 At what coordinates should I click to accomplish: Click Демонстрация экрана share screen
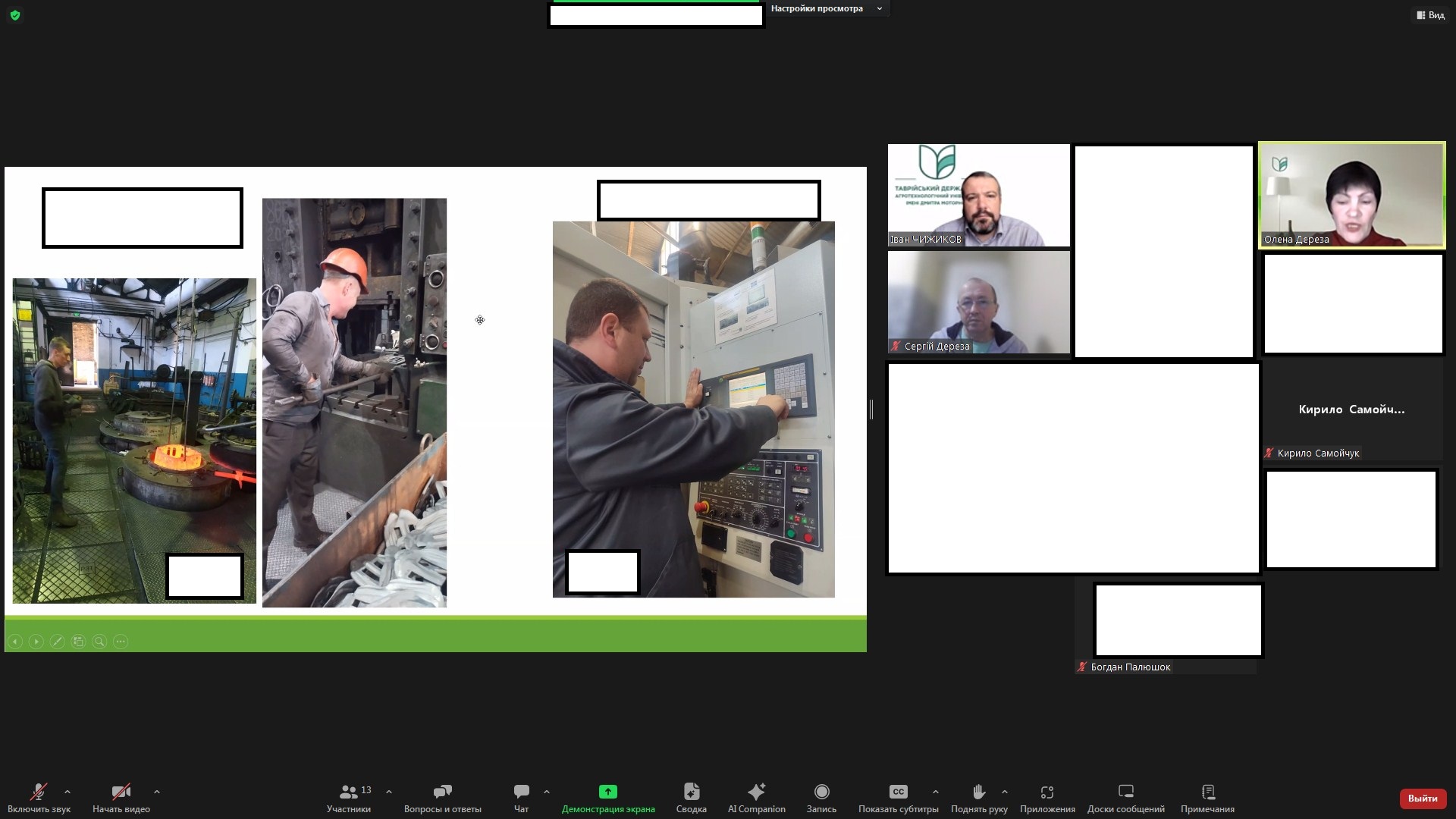607,792
